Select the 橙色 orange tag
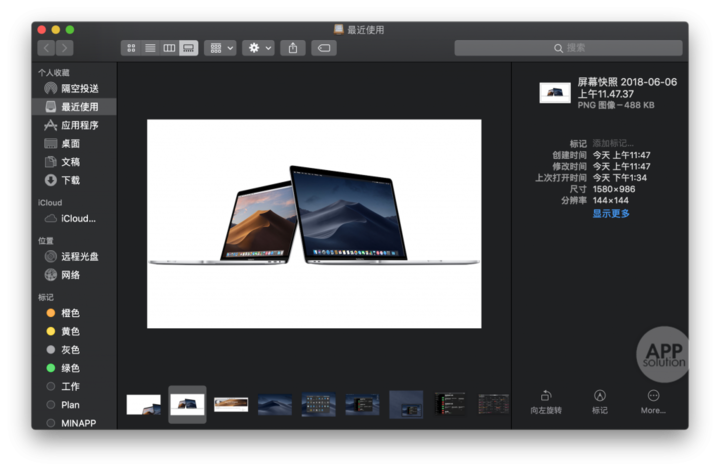The width and height of the screenshot is (720, 471). (74, 313)
